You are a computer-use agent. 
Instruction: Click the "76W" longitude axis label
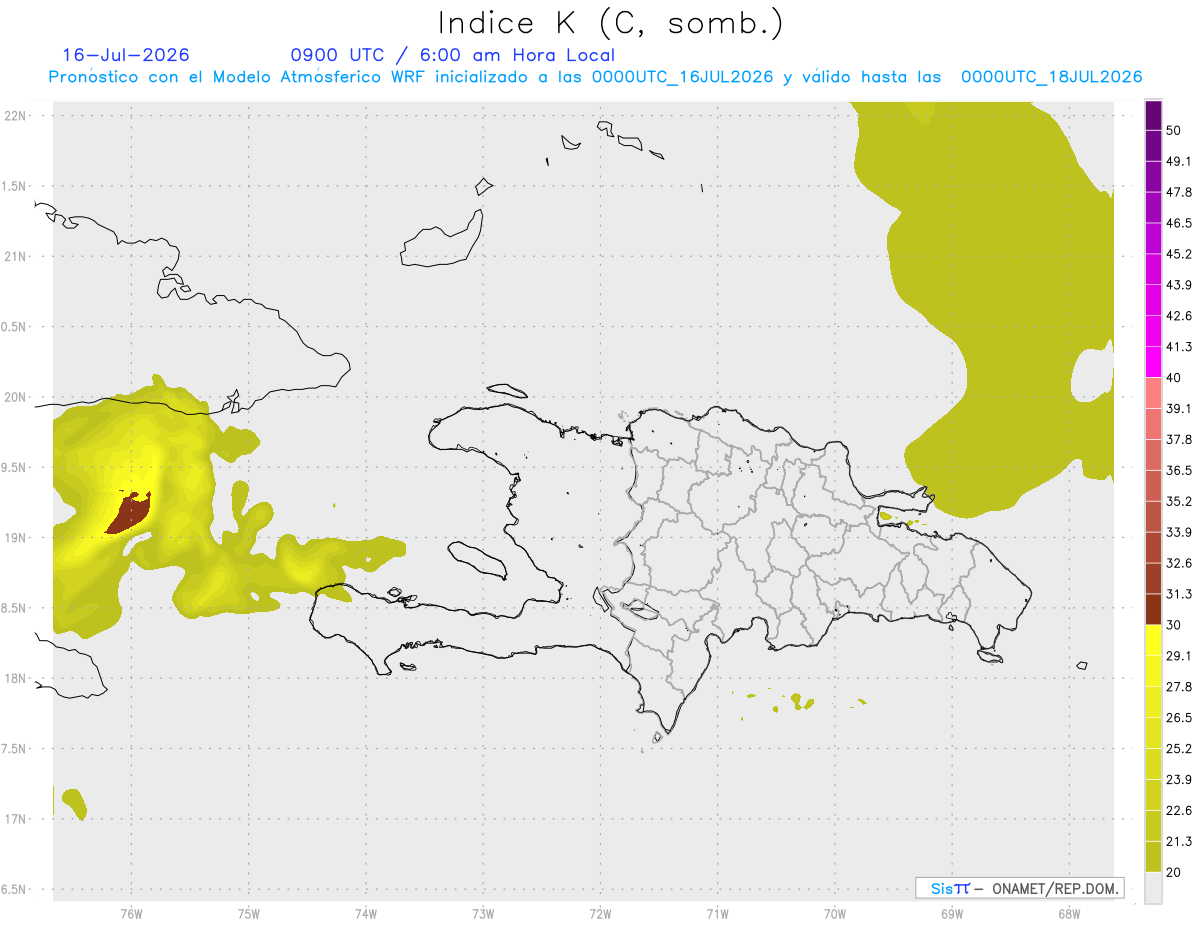pyautogui.click(x=131, y=914)
